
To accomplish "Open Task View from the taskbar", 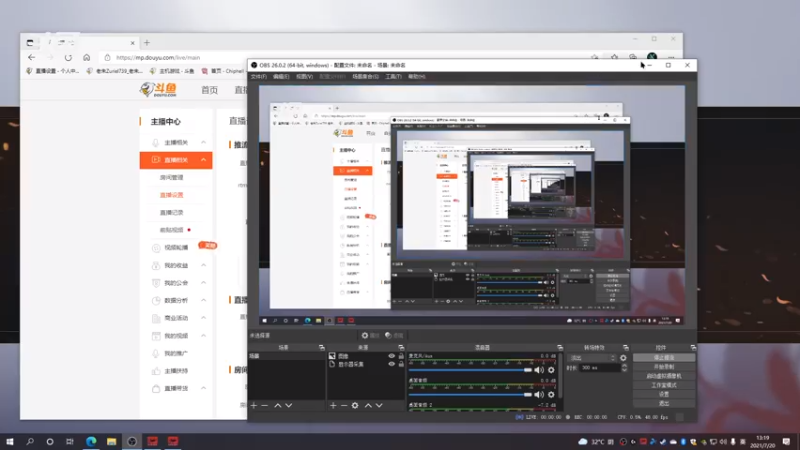I will click(x=70, y=441).
